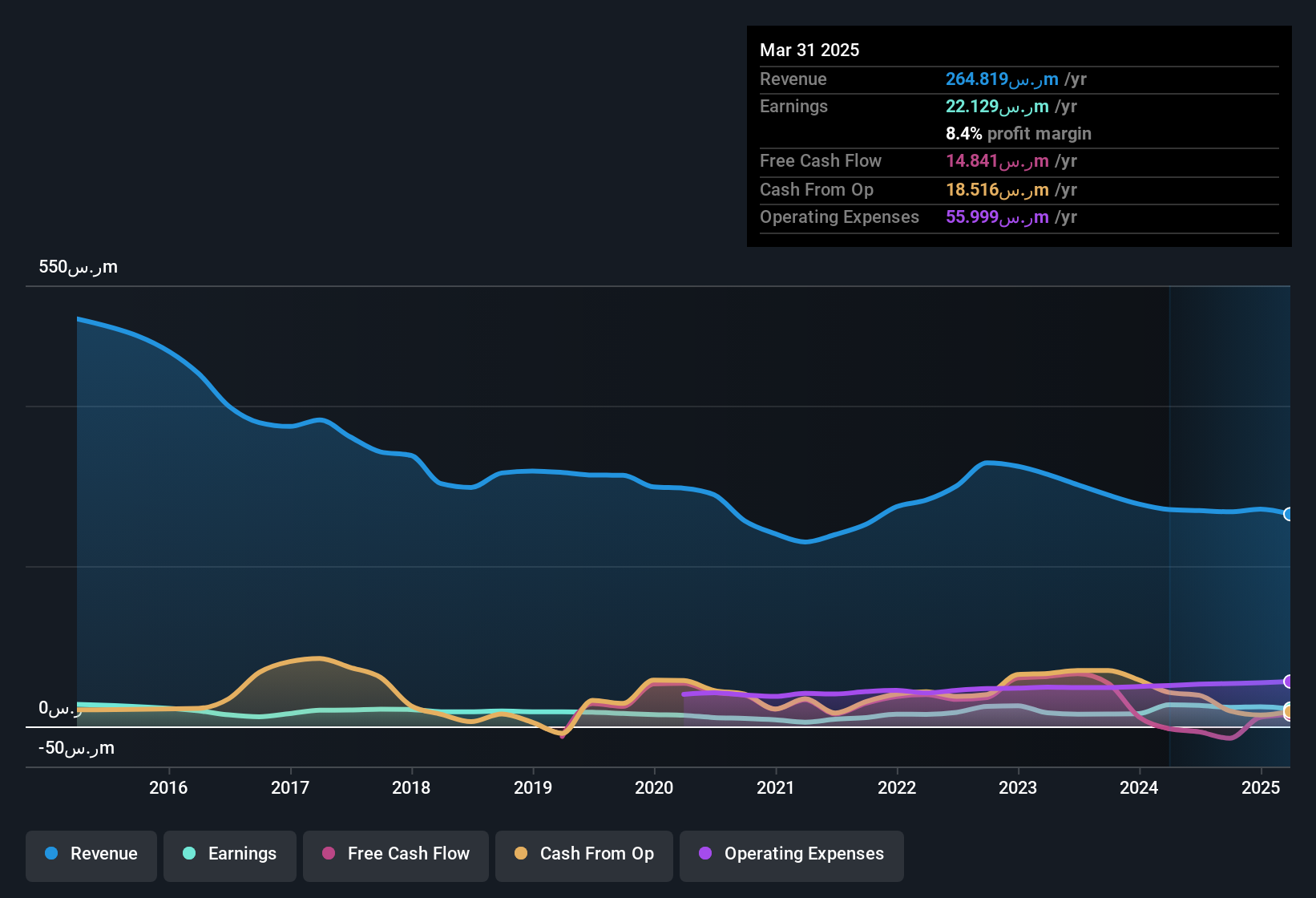This screenshot has width=1316, height=898.
Task: Click the 2018 x-axis label
Action: 411,787
